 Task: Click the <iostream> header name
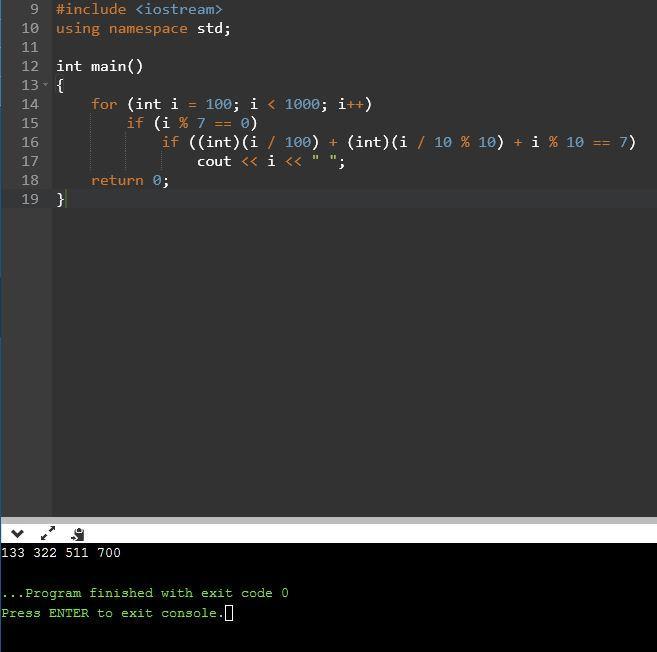click(179, 9)
